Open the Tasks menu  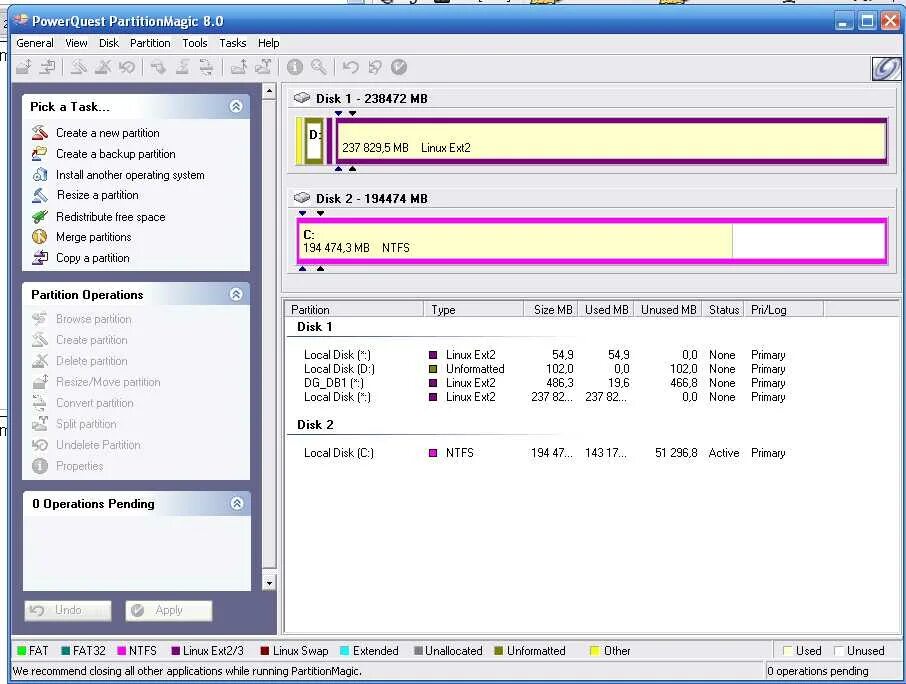coord(232,43)
